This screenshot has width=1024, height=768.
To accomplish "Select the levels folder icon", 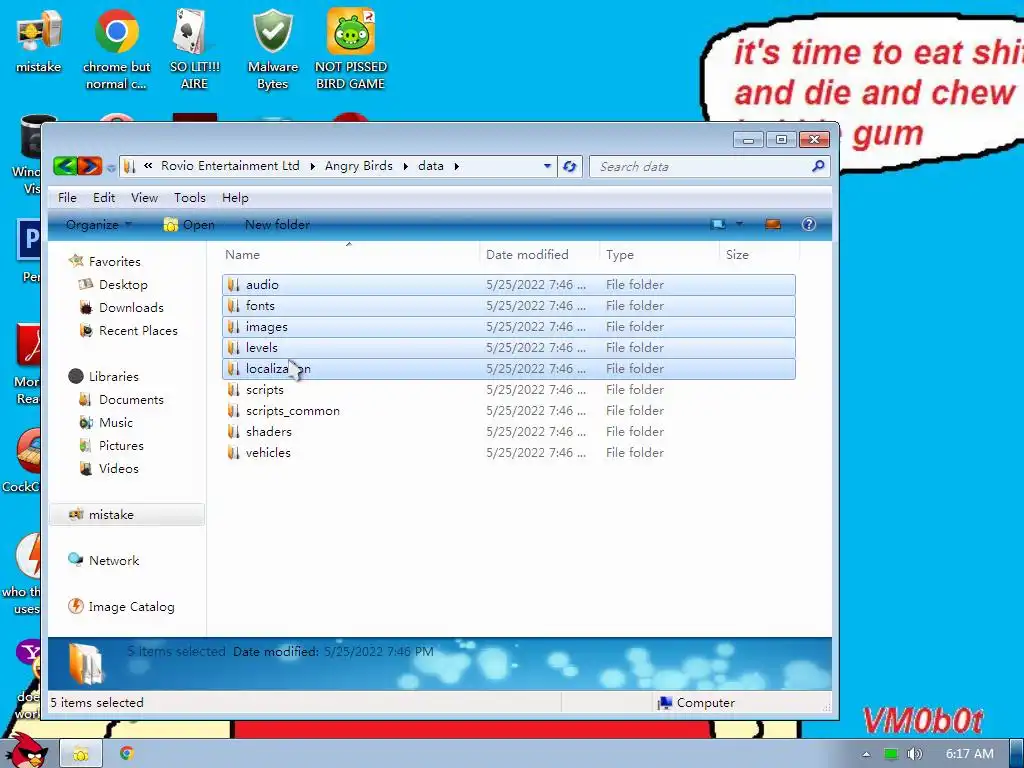I will tap(233, 347).
